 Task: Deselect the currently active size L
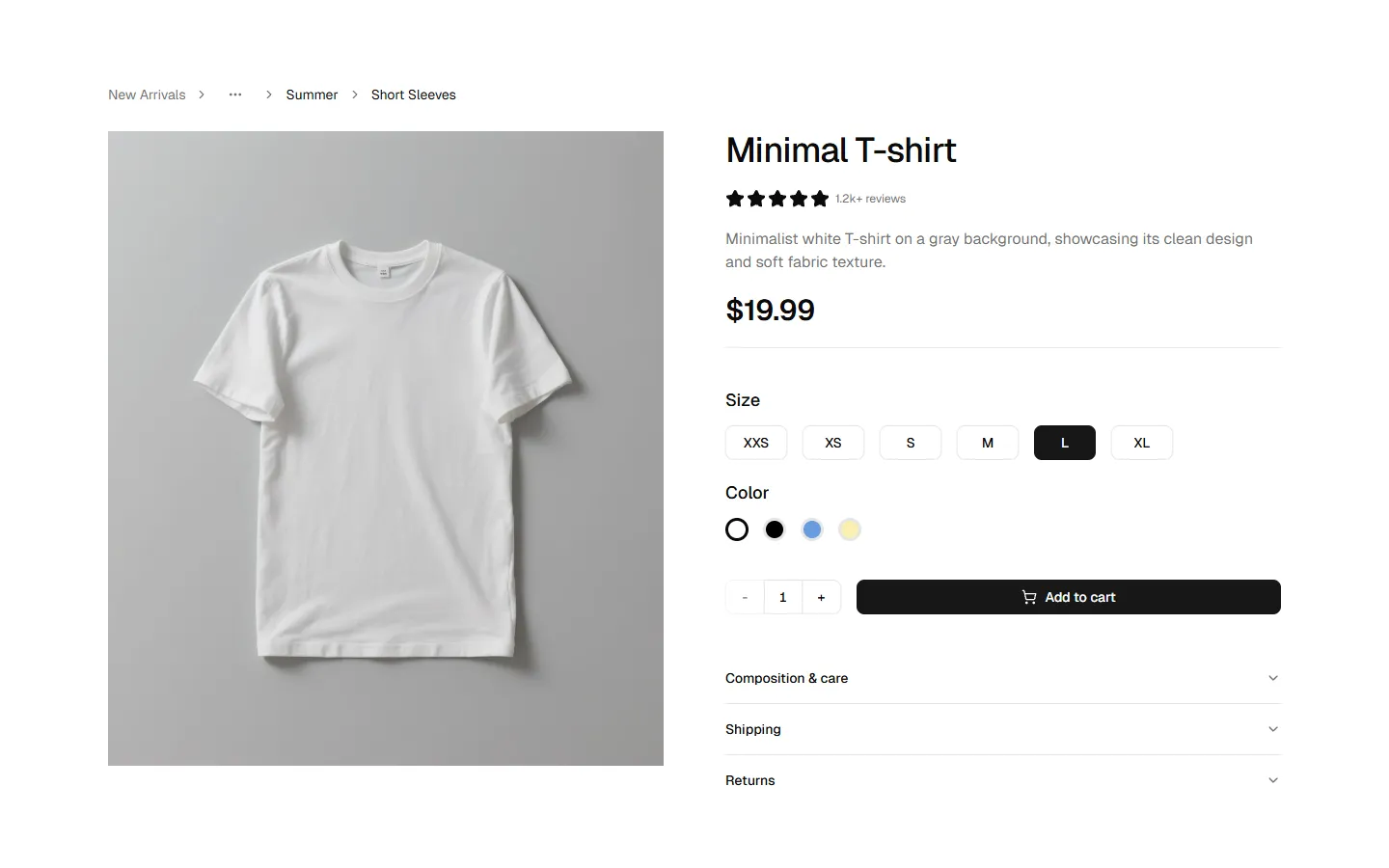click(1064, 442)
